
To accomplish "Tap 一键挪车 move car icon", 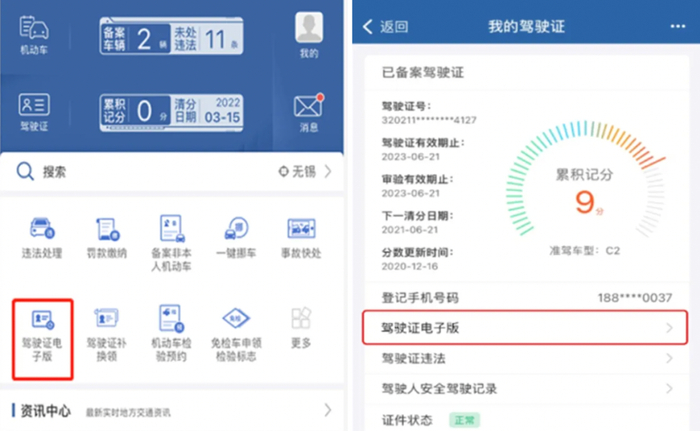I will pos(236,238).
